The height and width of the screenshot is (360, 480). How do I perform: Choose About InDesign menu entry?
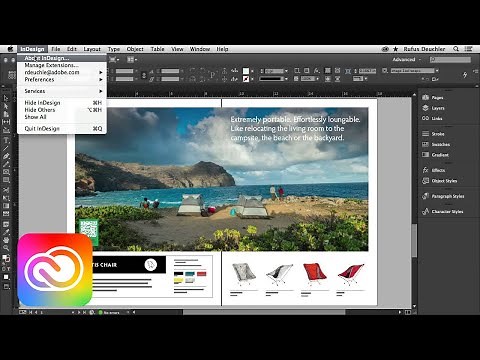coord(62,58)
